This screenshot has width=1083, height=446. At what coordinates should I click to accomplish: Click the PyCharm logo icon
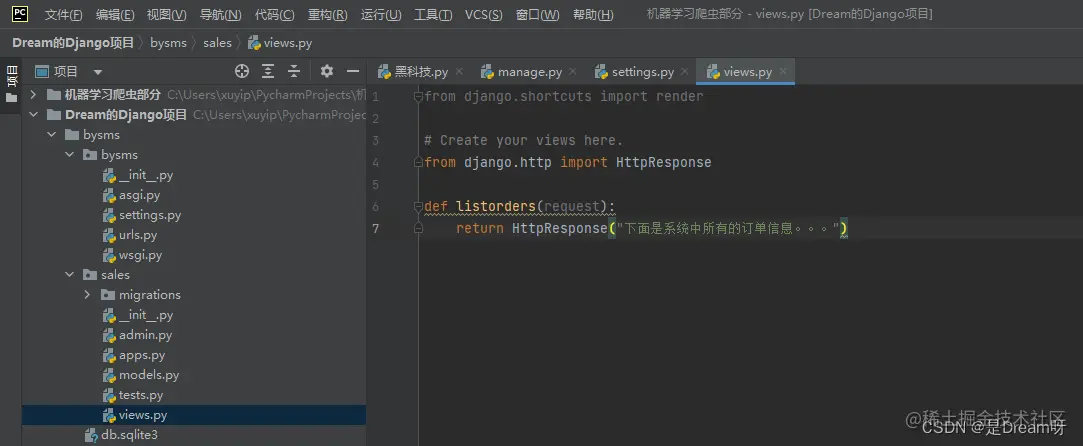click(20, 14)
